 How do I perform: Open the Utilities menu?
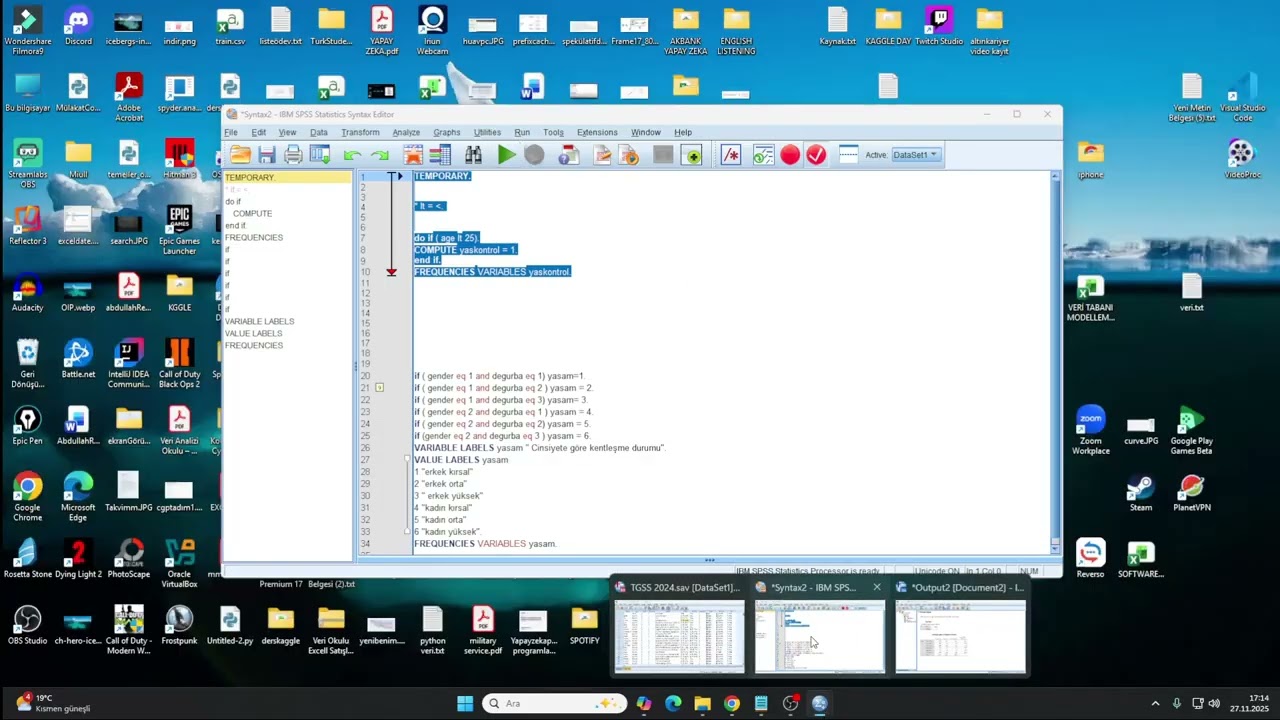487,132
